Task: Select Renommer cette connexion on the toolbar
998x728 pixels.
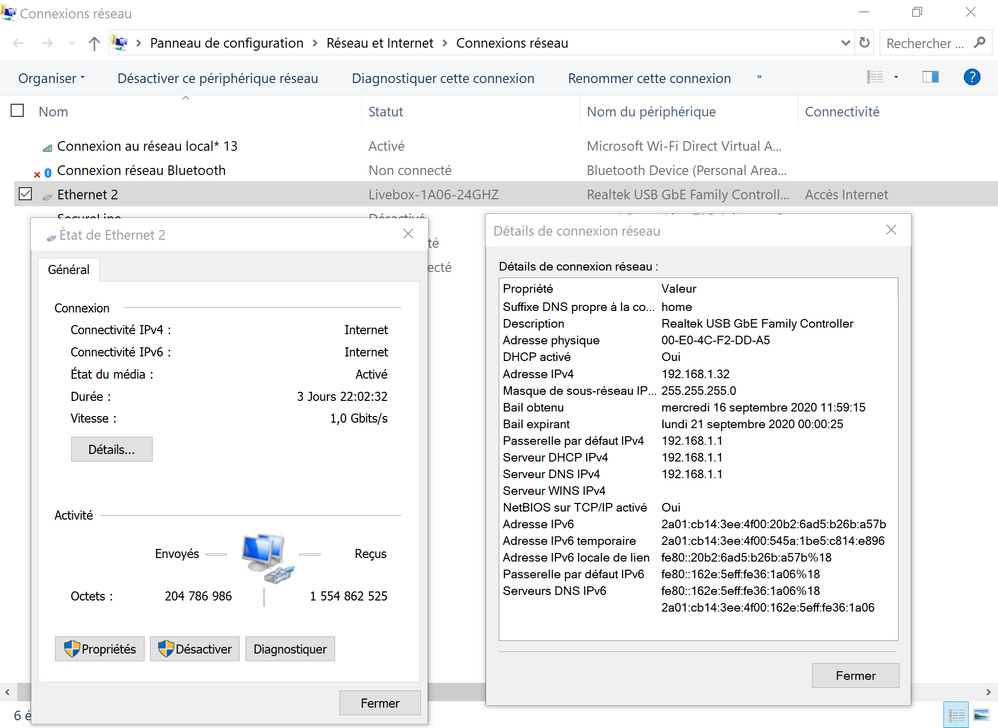Action: click(x=649, y=77)
